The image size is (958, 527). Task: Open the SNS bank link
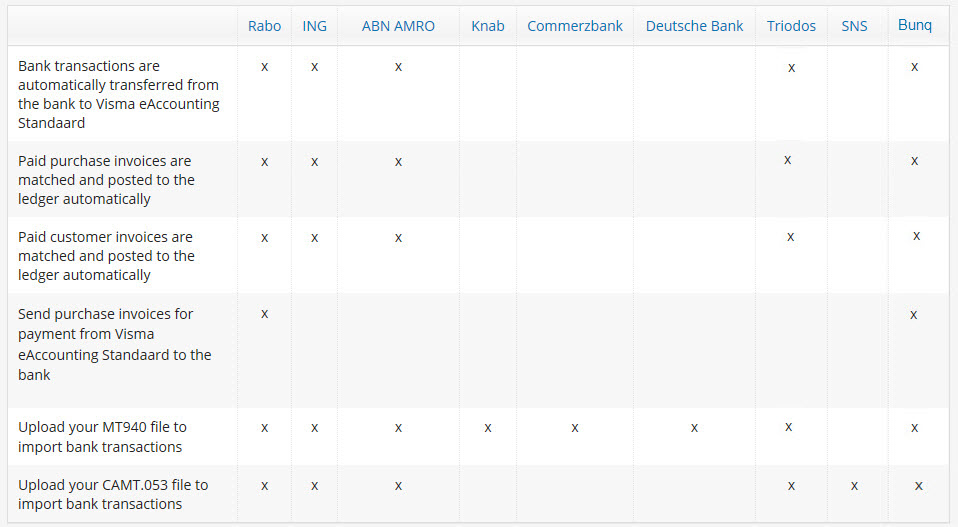click(854, 26)
